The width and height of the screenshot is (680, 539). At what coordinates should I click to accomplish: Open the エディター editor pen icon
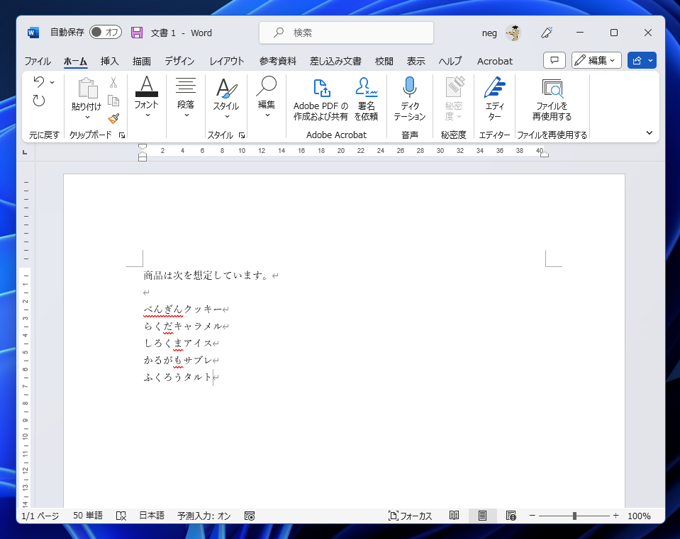494,87
